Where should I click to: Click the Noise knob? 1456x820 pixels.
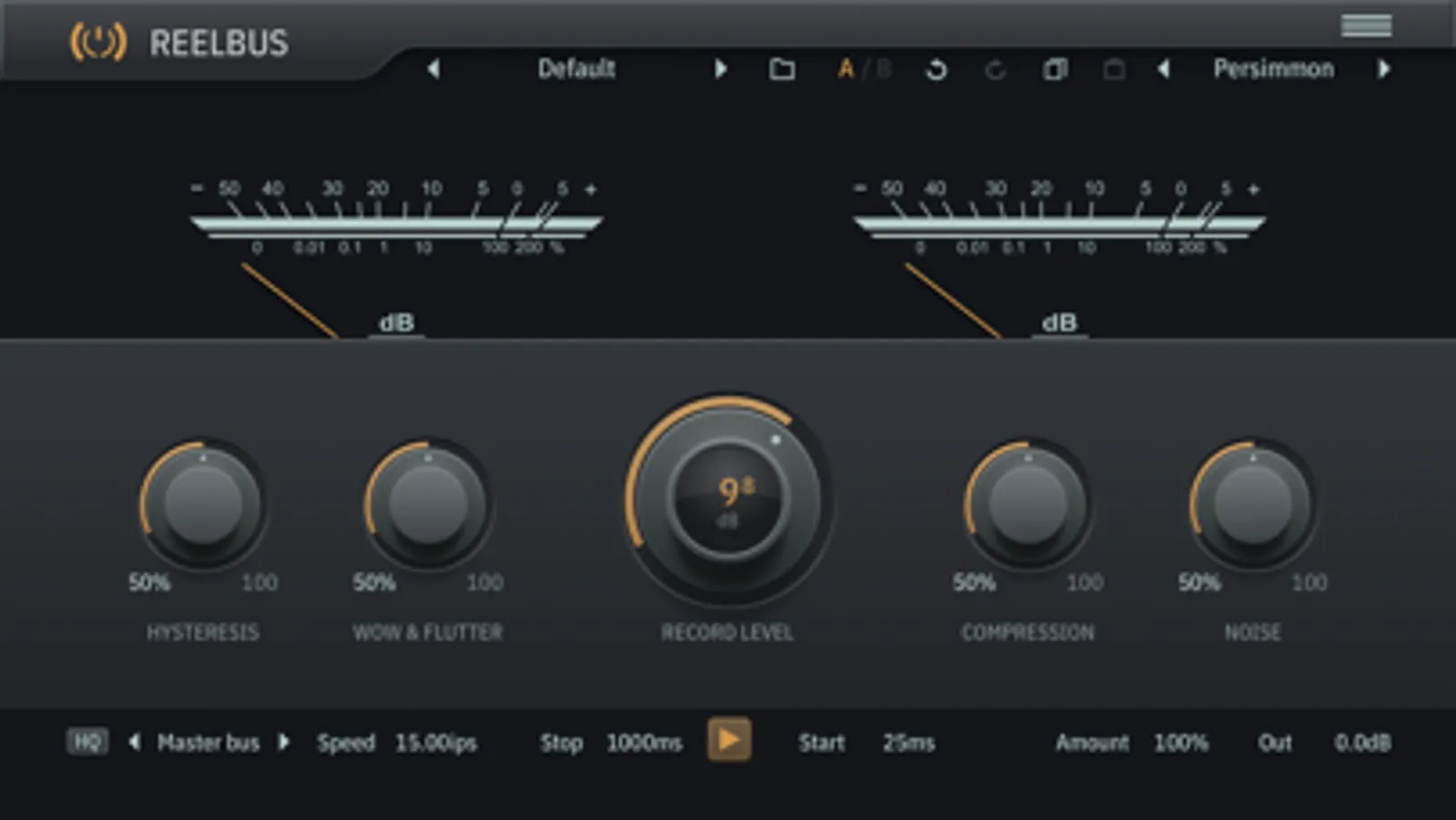pyautogui.click(x=1253, y=504)
